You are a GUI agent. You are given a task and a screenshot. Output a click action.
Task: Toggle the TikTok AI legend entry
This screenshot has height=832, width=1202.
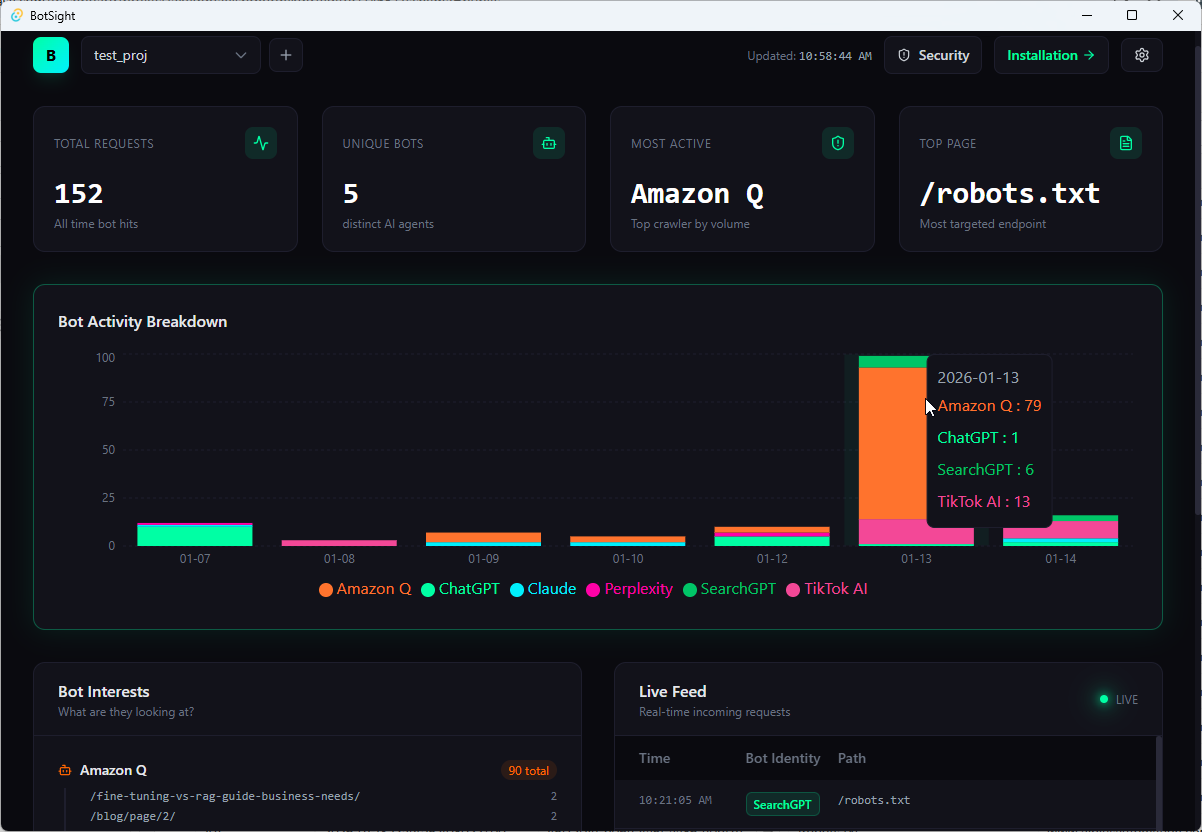[x=827, y=589]
